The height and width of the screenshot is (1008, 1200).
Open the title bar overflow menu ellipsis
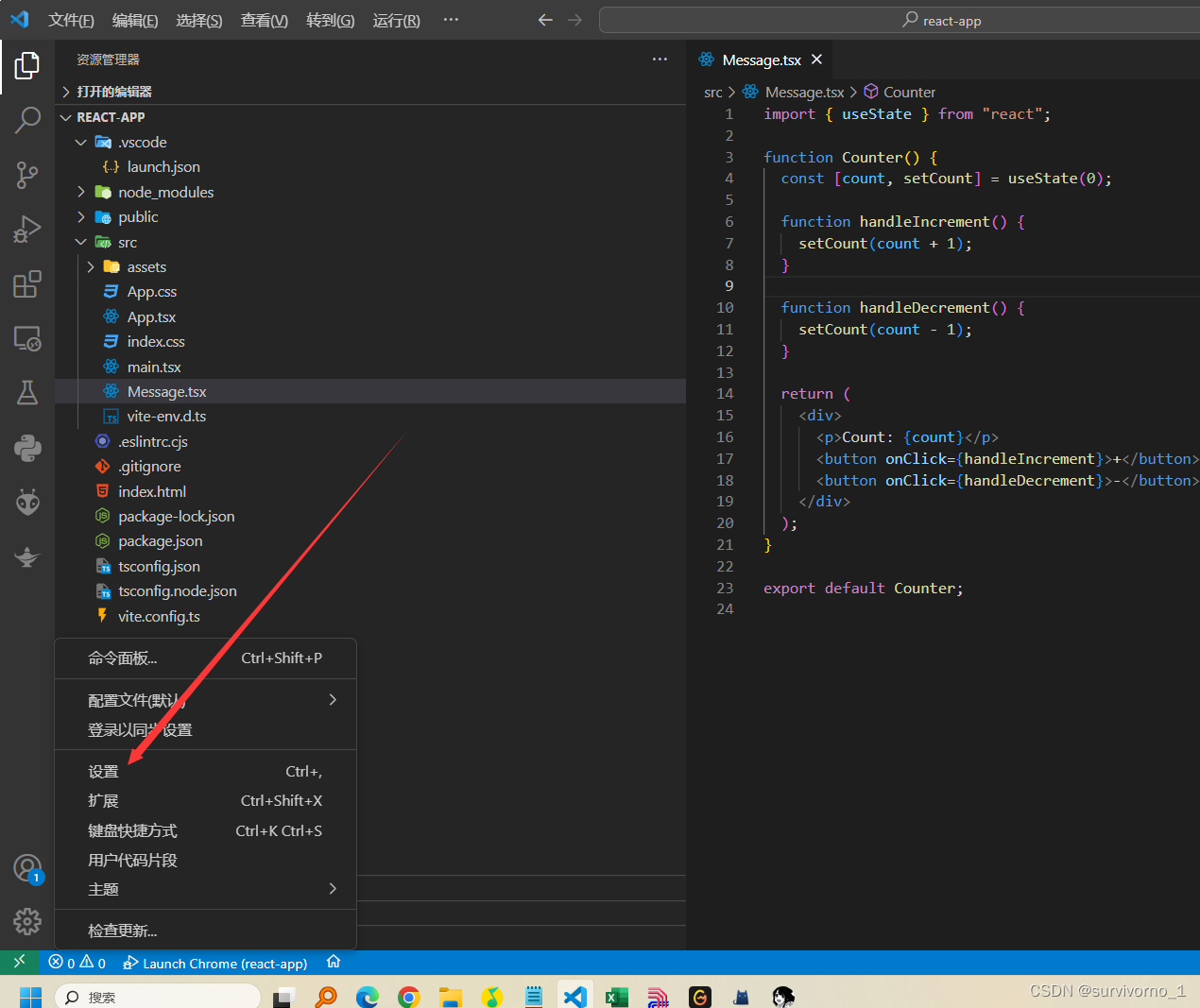pos(451,20)
